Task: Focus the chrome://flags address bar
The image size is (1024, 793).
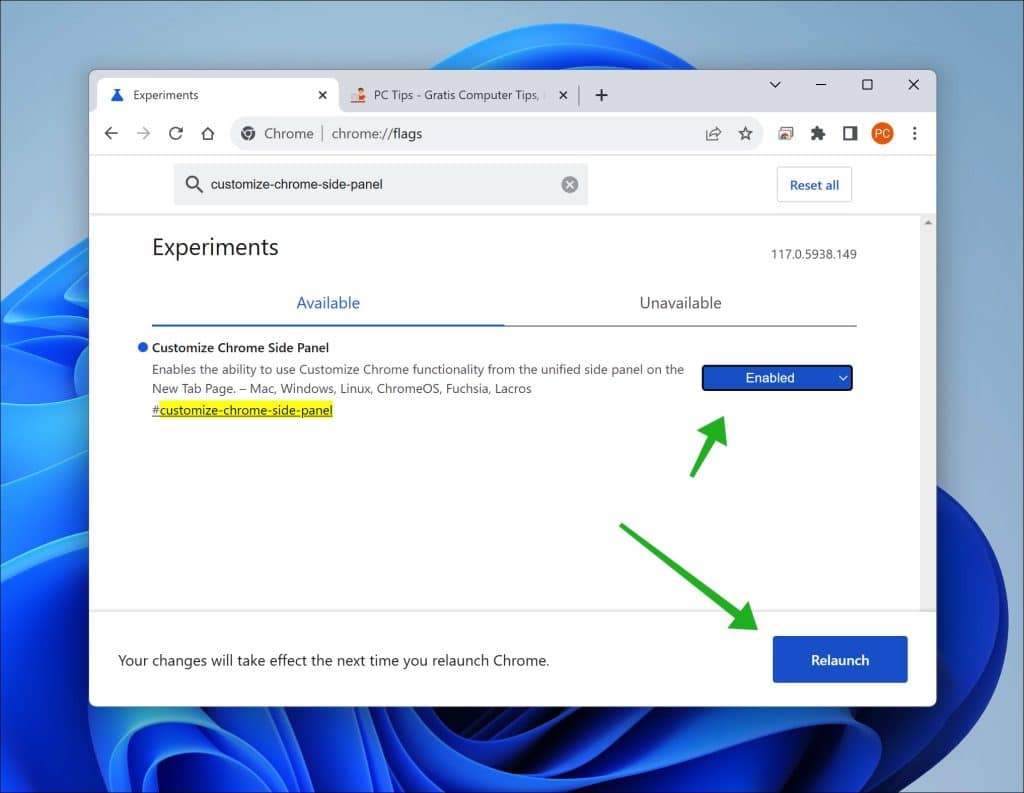Action: coord(496,134)
